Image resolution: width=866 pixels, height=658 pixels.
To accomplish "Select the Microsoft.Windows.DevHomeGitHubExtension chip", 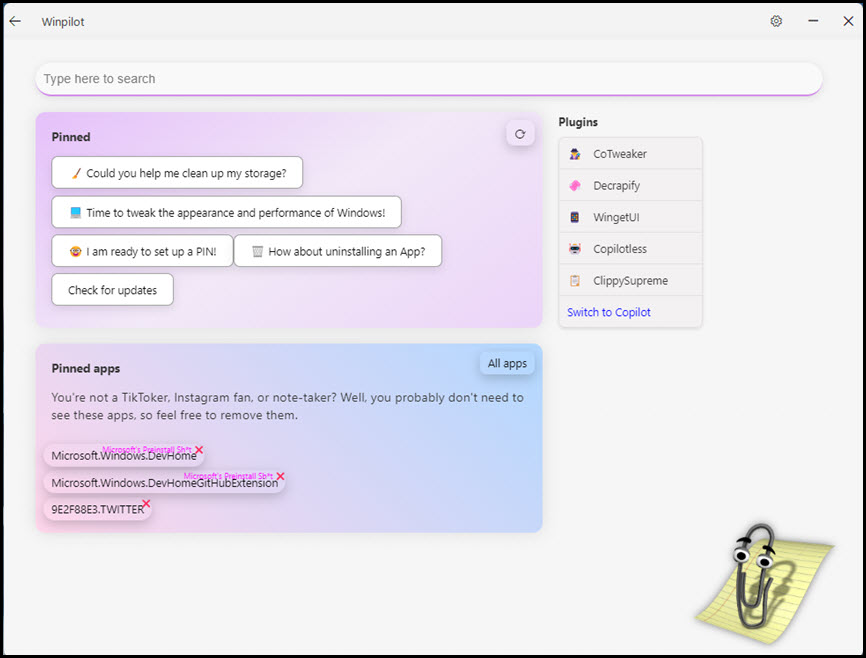I will pyautogui.click(x=165, y=483).
